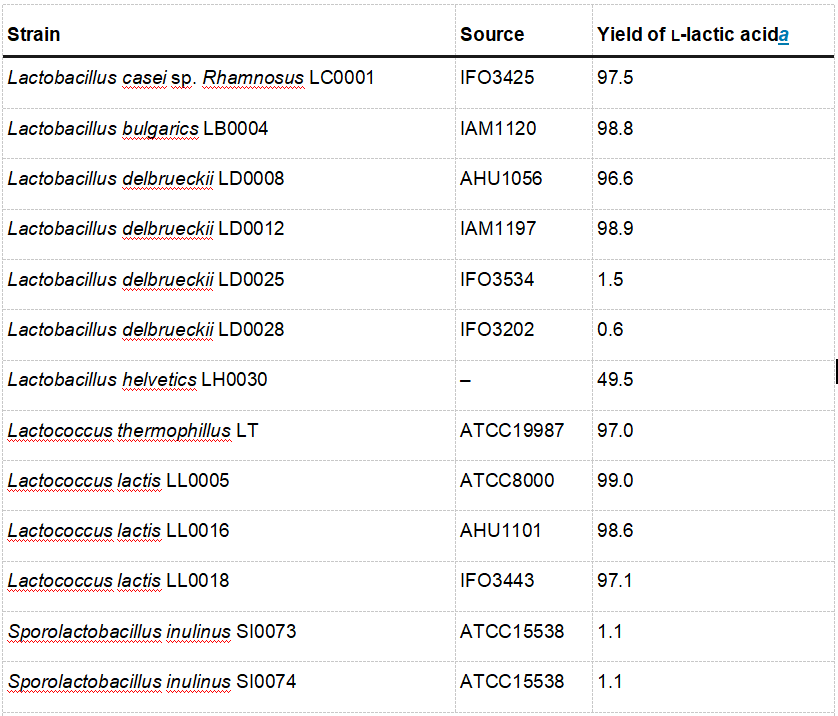This screenshot has height=716, width=838.
Task: Click the ATCC19987 source cell
Action: [512, 431]
